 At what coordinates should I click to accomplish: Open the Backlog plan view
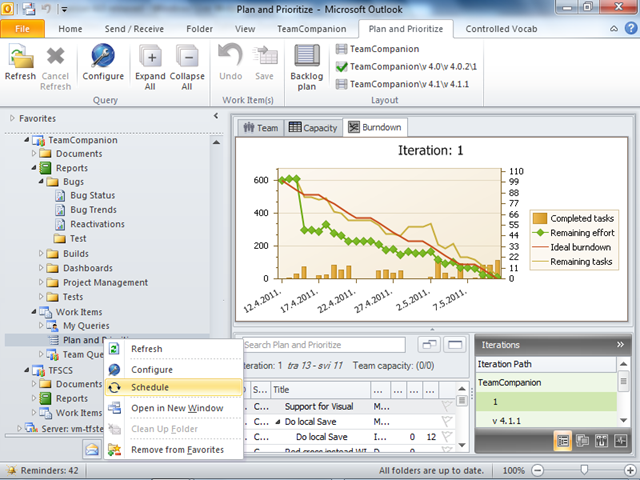tap(306, 57)
